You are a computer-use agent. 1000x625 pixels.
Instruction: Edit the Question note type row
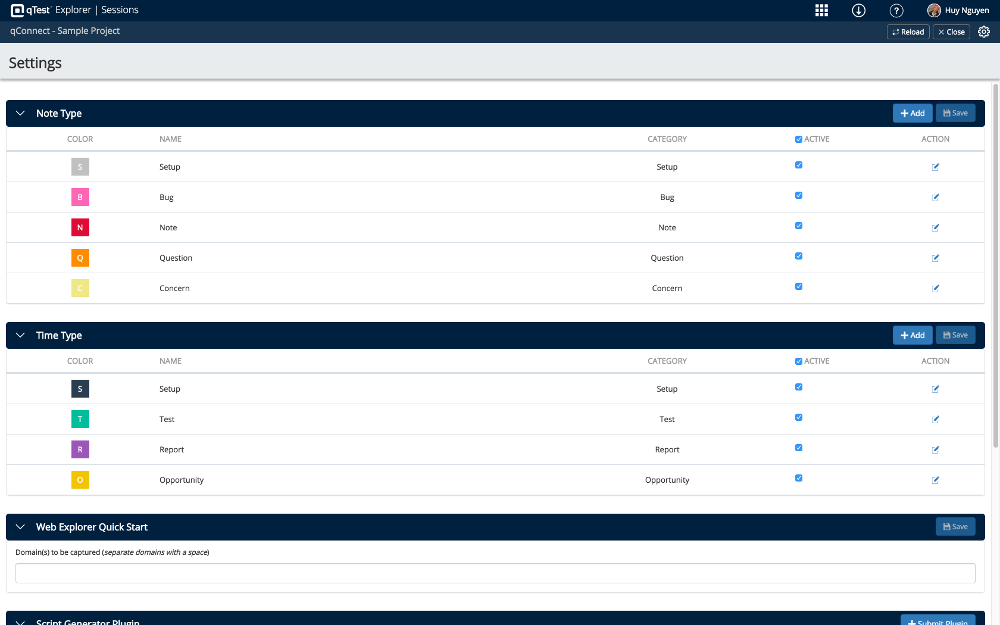pos(935,258)
